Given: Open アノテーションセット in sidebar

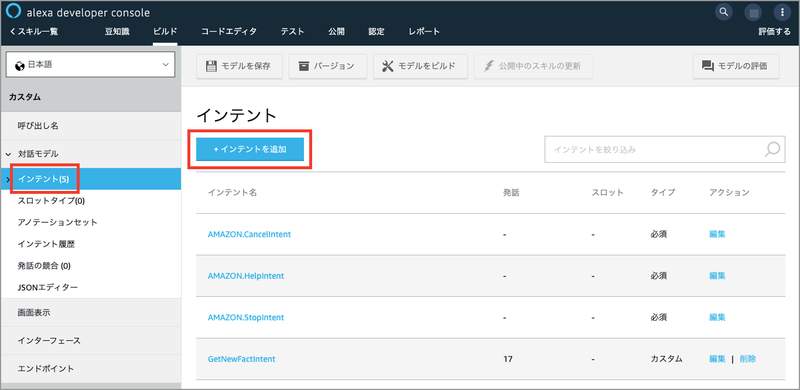Looking at the screenshot, I should click(x=57, y=222).
